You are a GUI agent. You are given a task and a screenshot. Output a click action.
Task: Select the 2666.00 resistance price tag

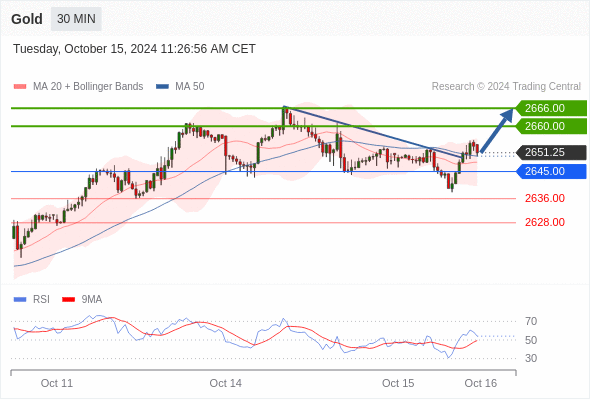pos(551,108)
